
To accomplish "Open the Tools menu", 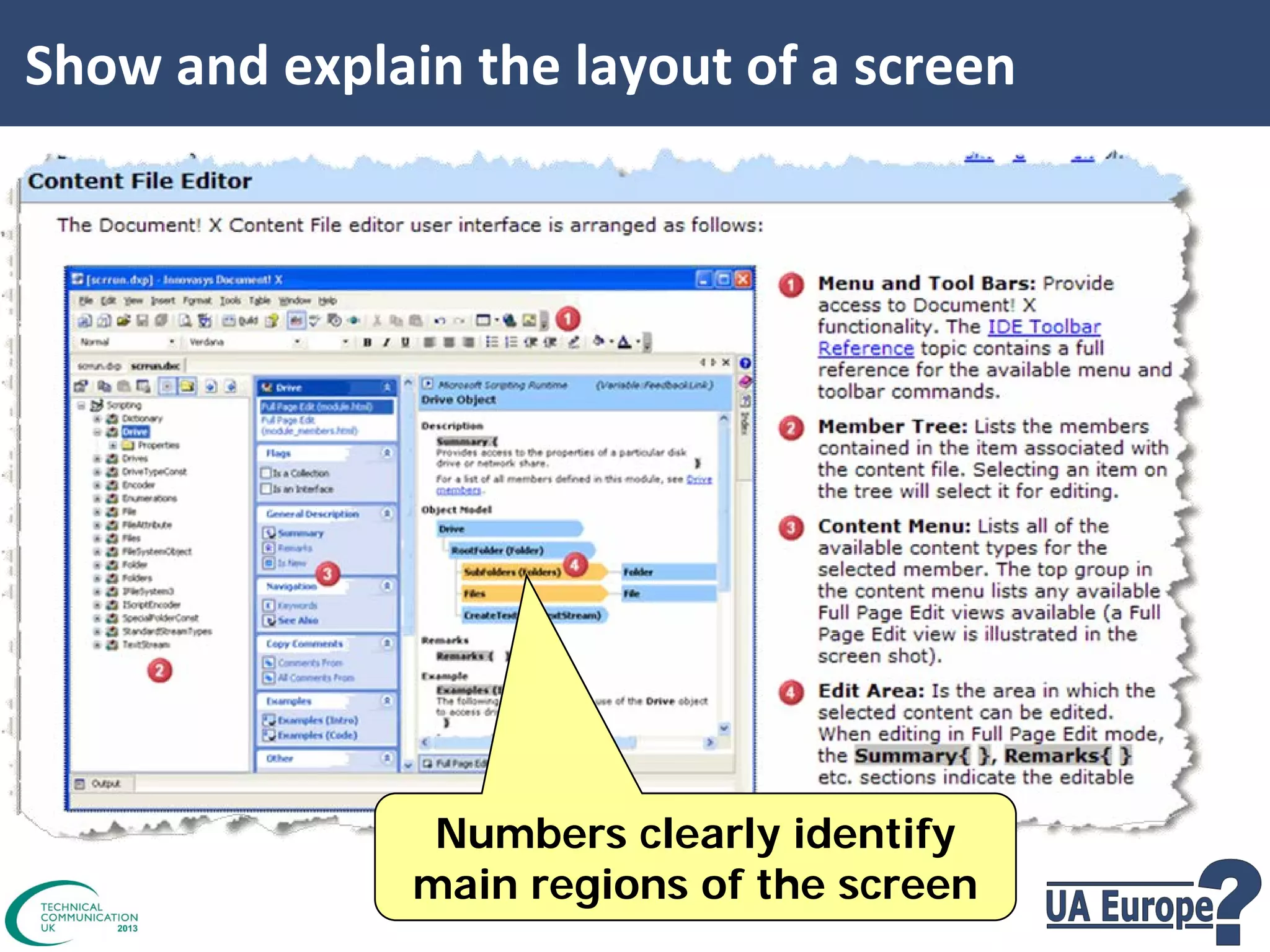I will (x=230, y=301).
